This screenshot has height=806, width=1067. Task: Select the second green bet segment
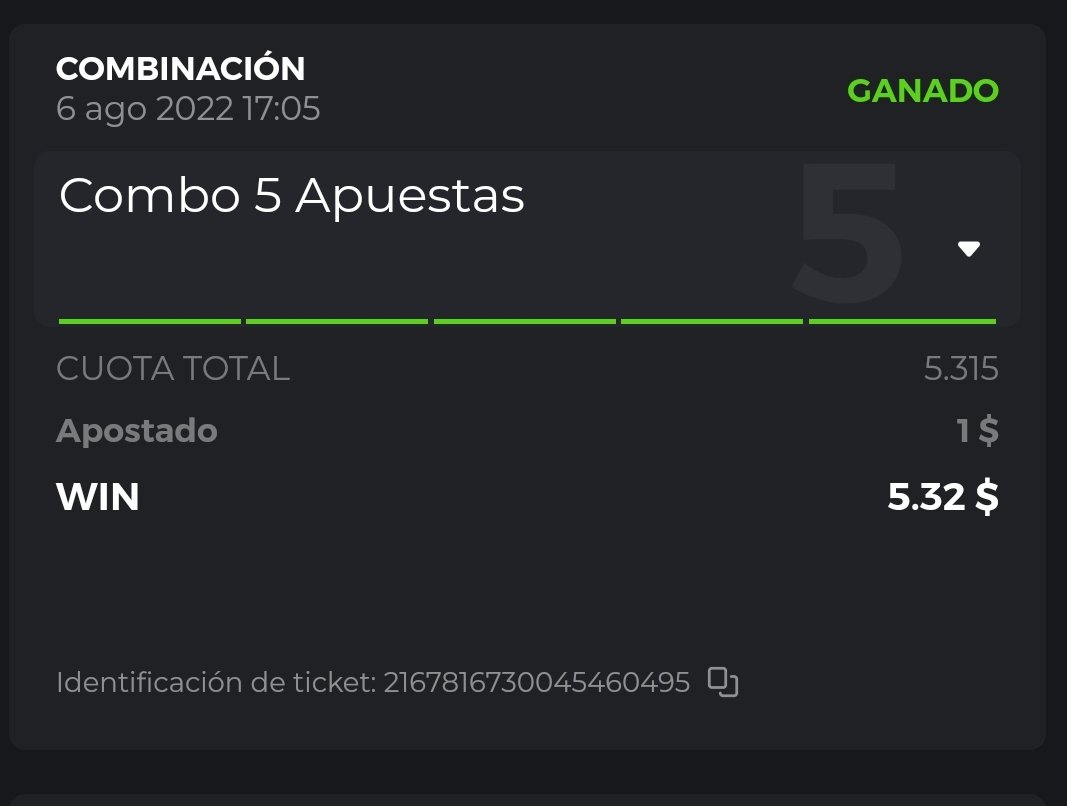(x=337, y=321)
